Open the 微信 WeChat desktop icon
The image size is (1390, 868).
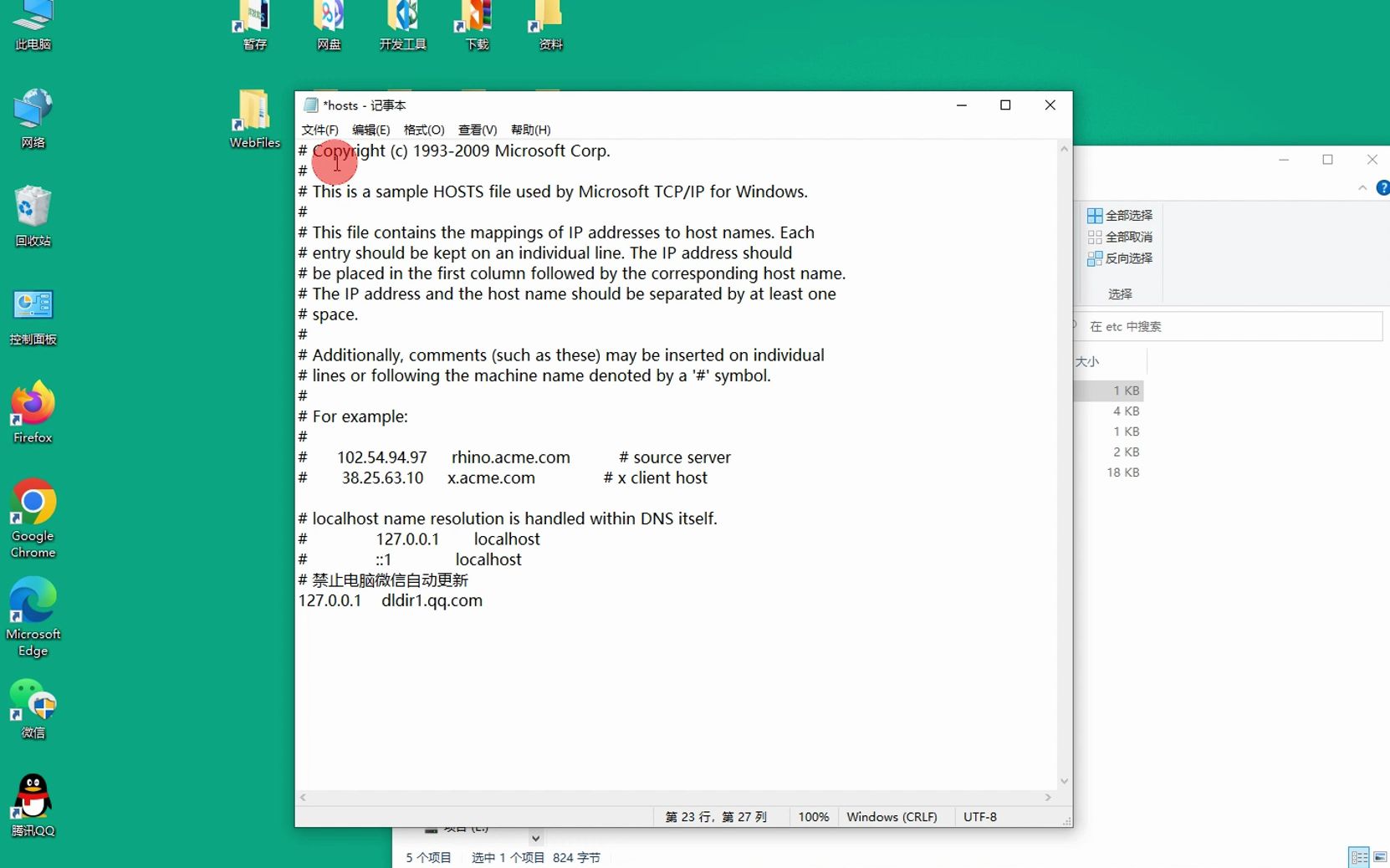33,709
